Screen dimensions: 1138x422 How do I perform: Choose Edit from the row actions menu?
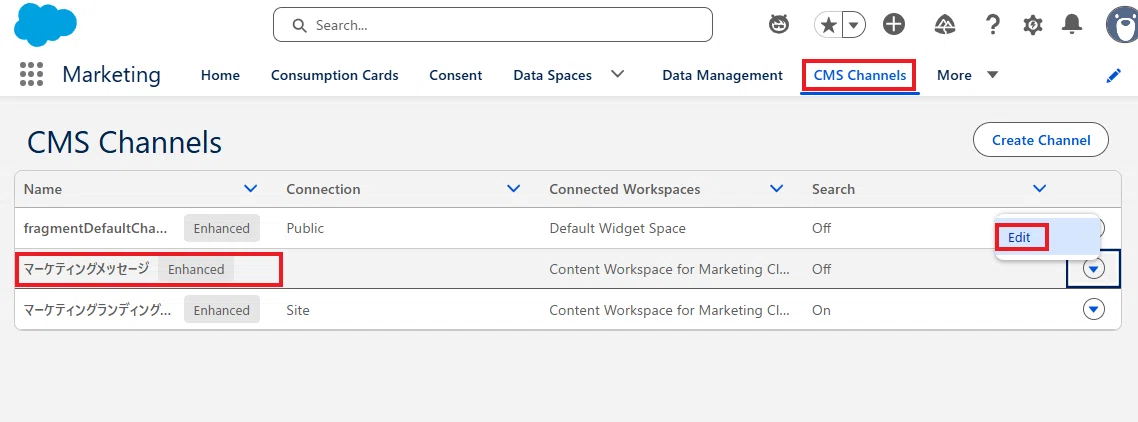click(x=1019, y=238)
